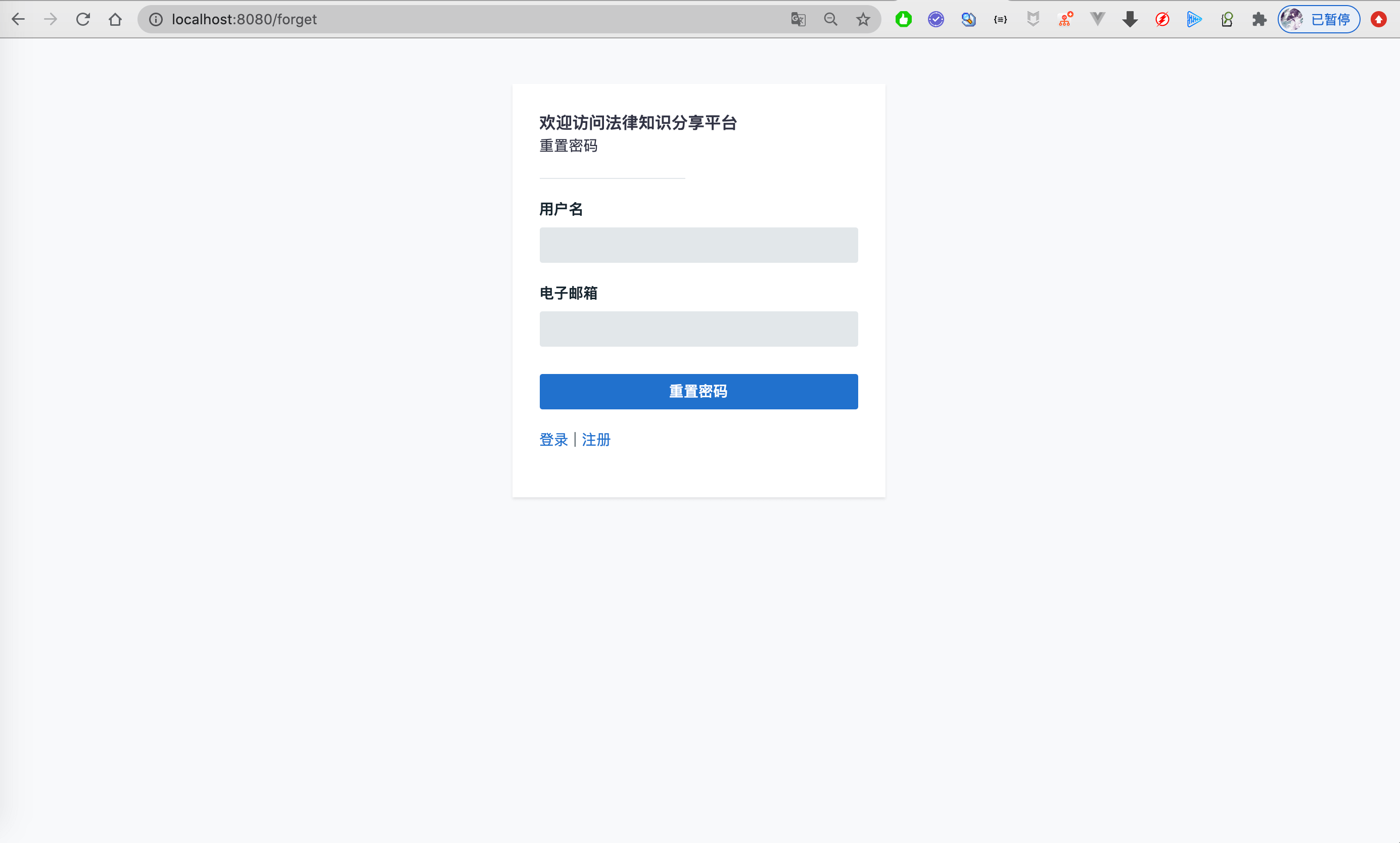Reload the current page
Viewport: 1400px width, 843px height.
pos(83,19)
